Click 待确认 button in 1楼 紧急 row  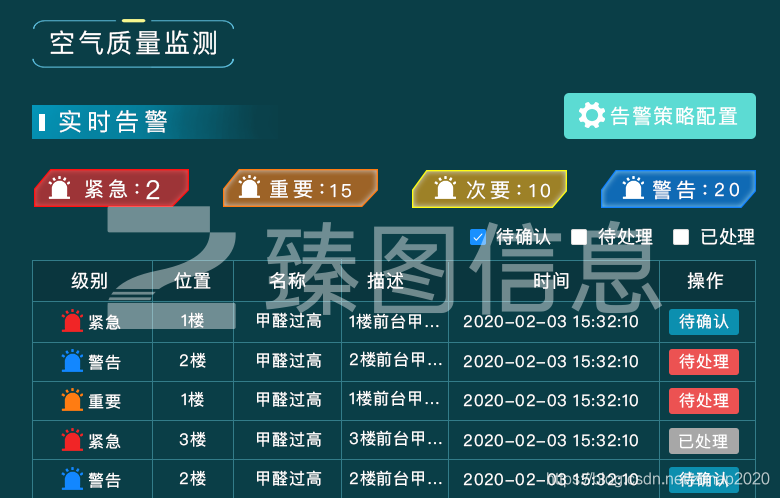click(704, 321)
